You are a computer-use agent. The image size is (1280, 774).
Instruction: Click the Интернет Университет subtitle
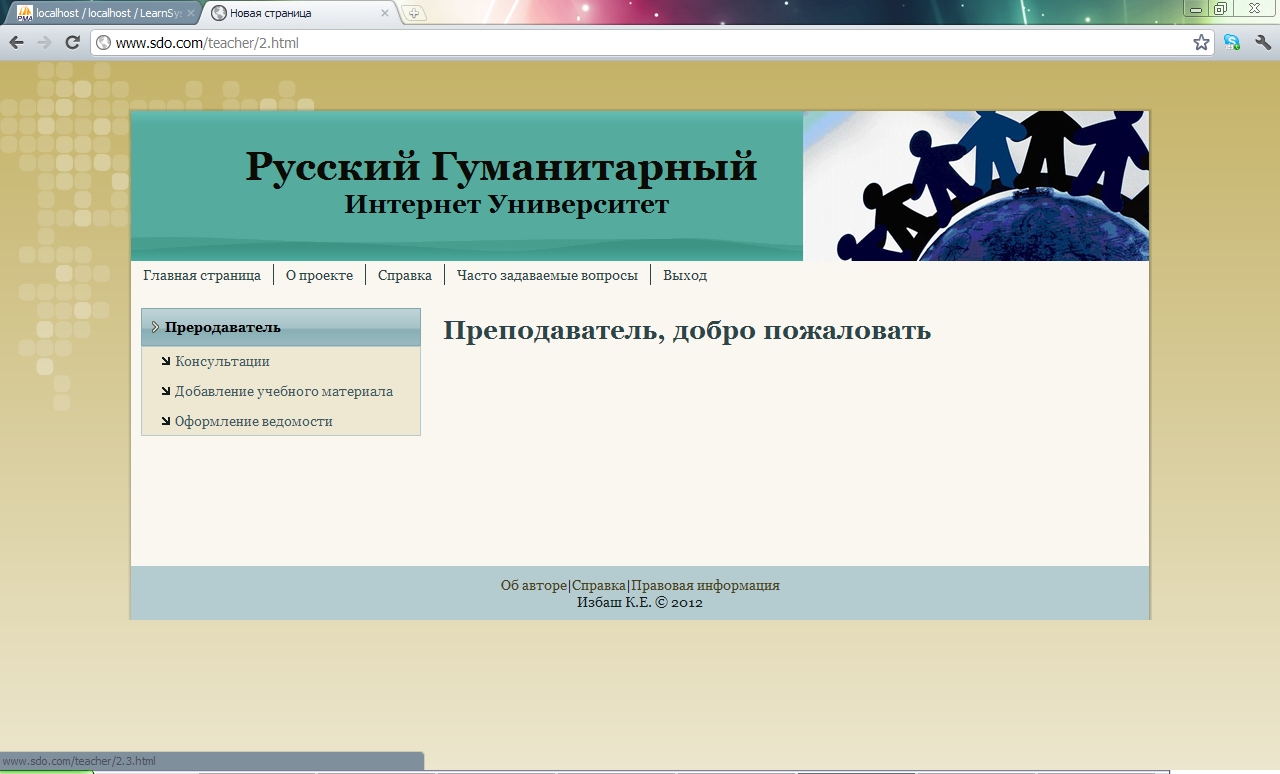[507, 205]
